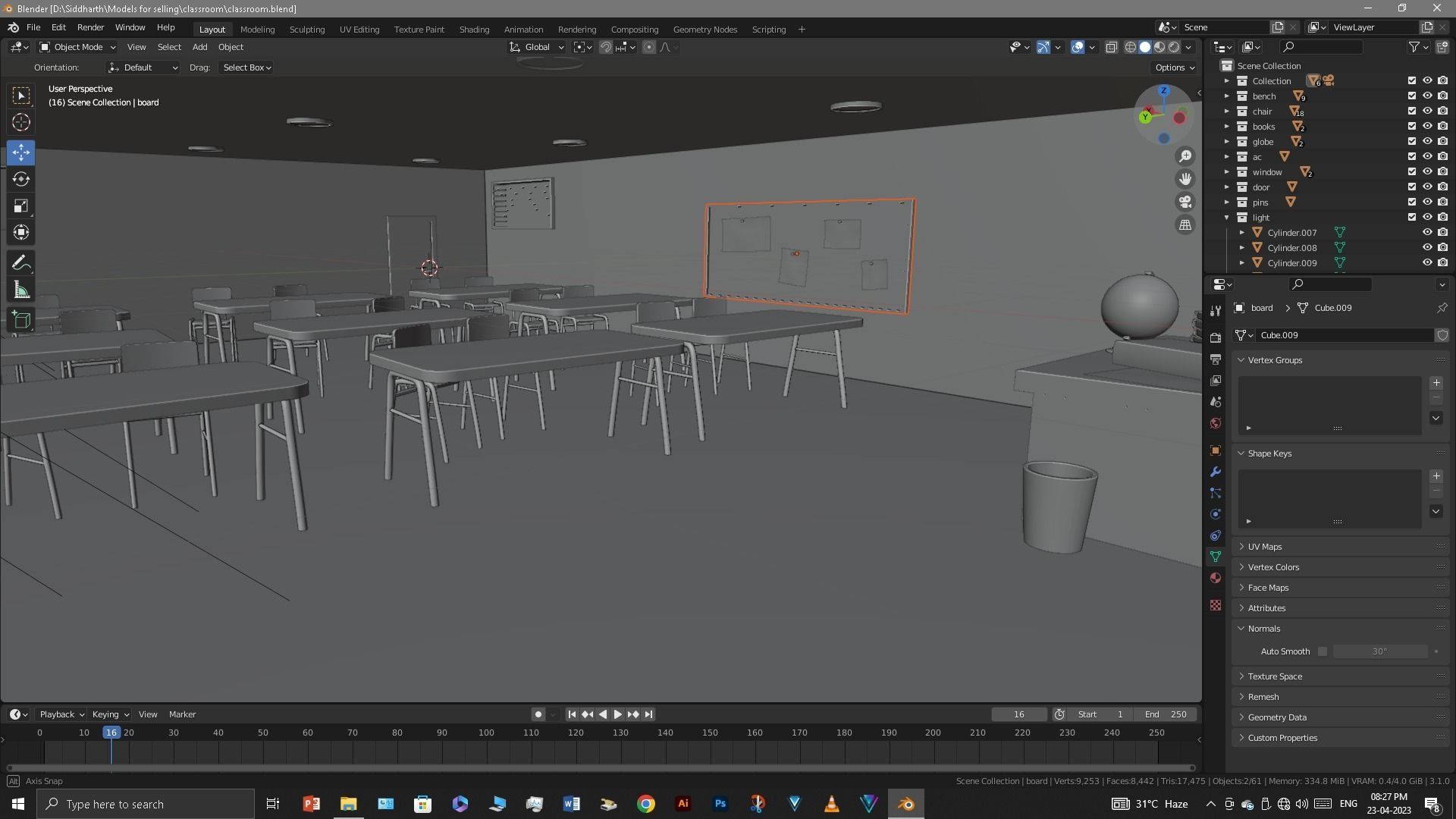
Task: Switch to rendered viewport shading
Action: pyautogui.click(x=1174, y=47)
